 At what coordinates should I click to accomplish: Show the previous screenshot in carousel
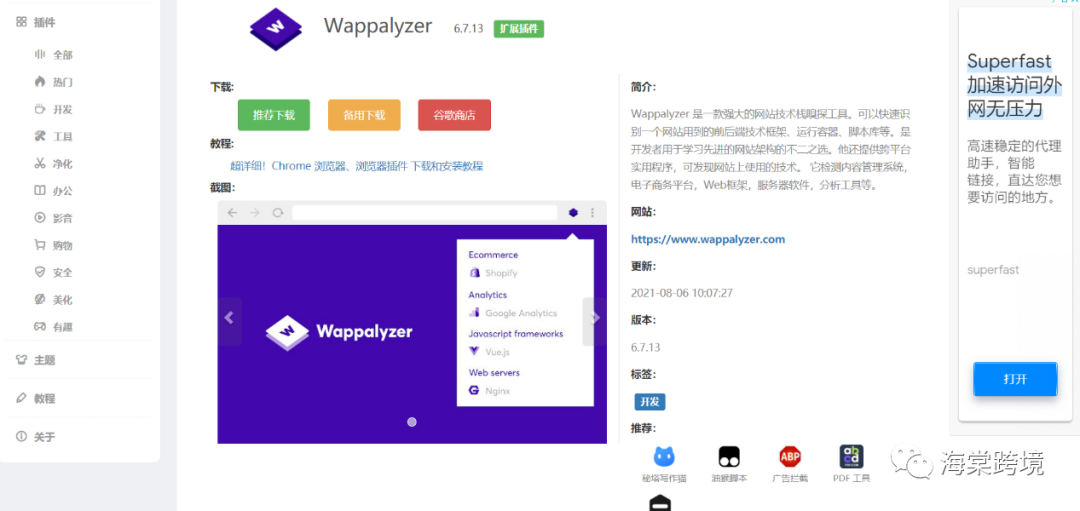230,317
